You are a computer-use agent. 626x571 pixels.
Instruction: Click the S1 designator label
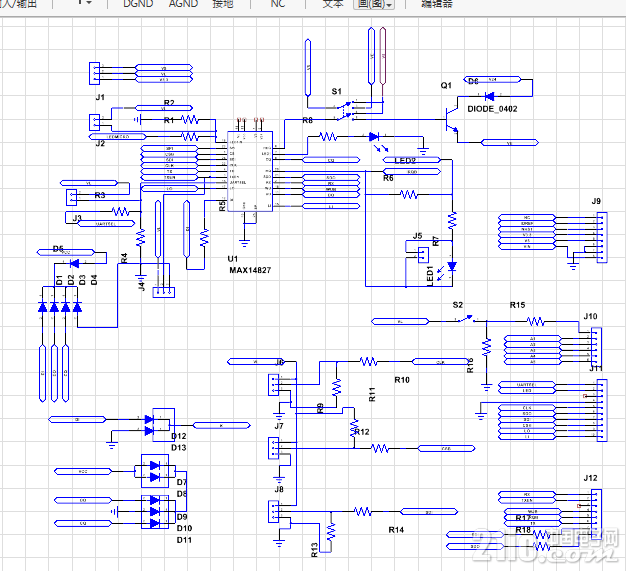tap(337, 91)
